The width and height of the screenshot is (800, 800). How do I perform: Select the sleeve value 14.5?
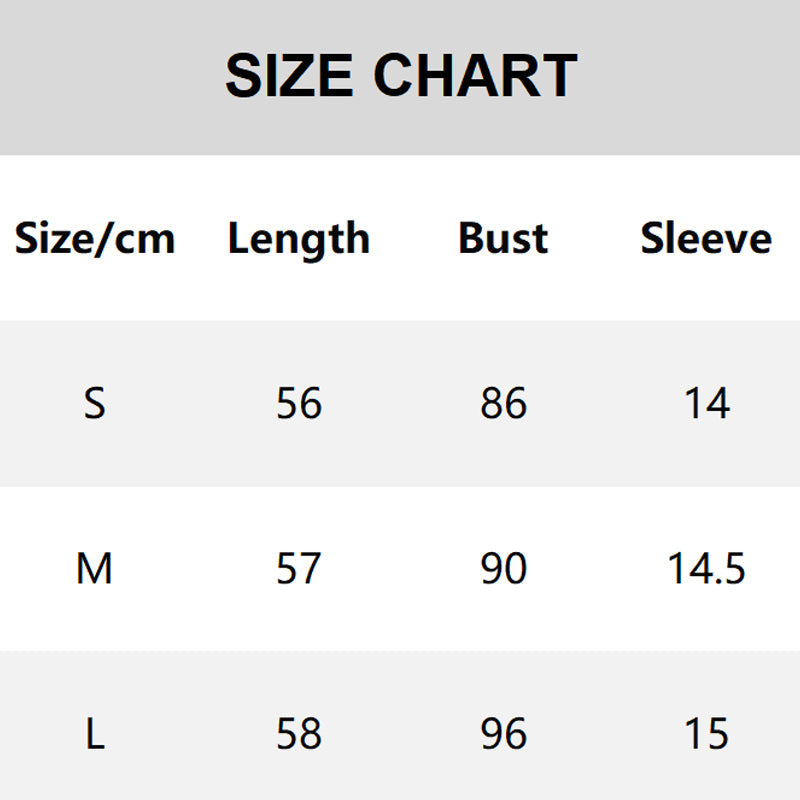click(707, 569)
